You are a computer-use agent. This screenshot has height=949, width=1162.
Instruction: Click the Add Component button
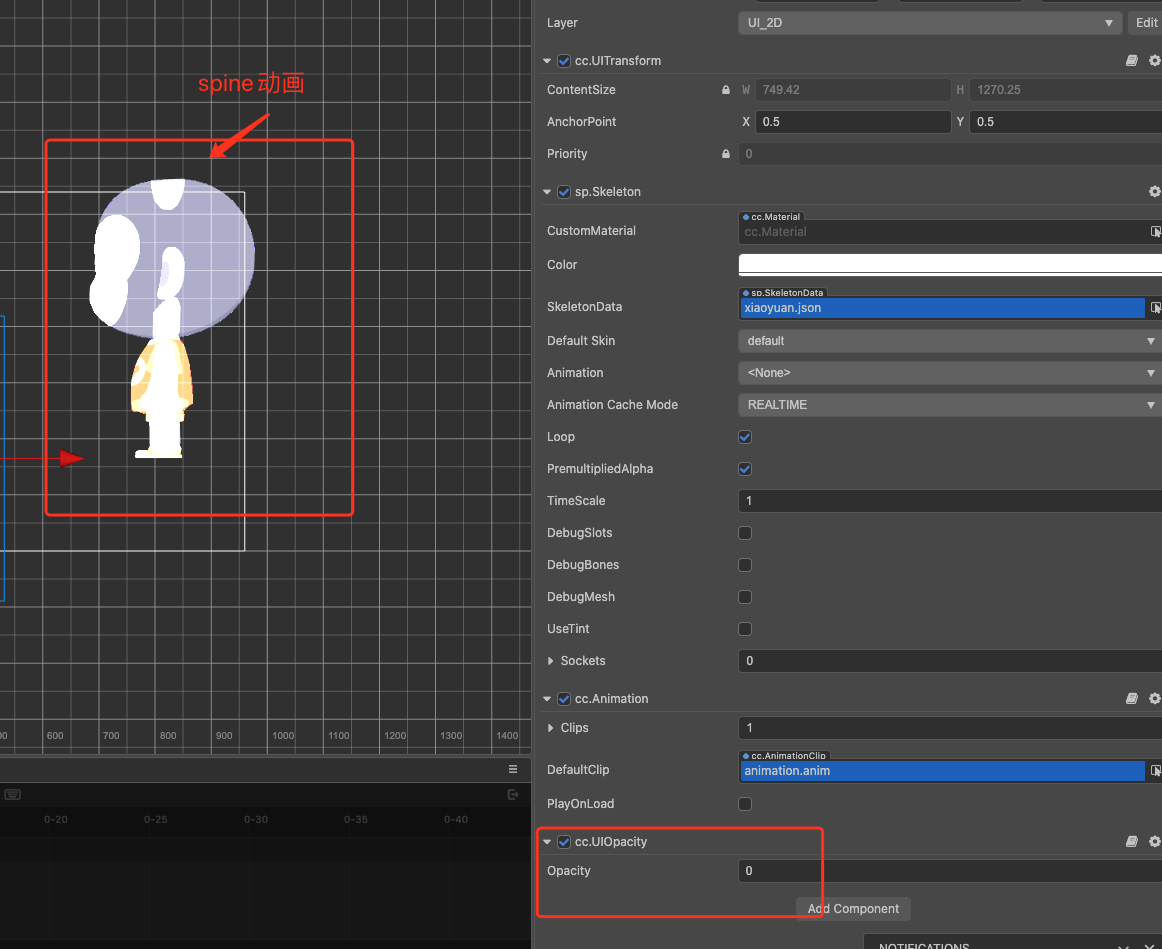coord(853,909)
